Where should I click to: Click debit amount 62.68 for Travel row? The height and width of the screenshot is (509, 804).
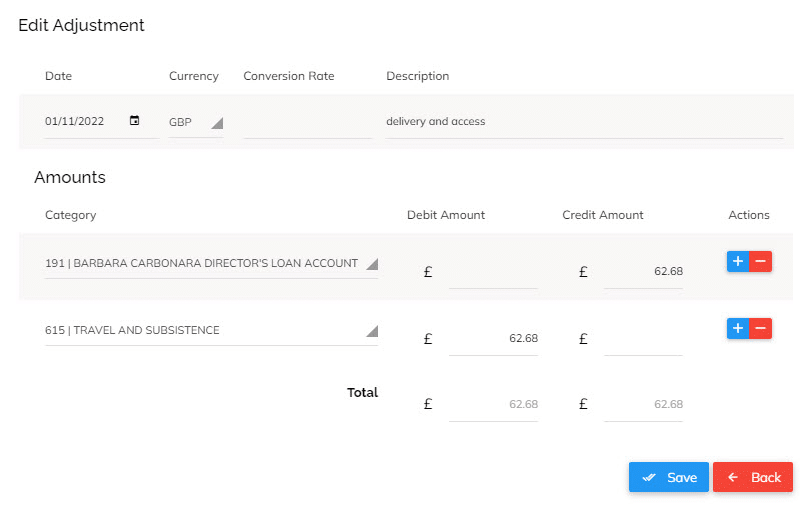pyautogui.click(x=493, y=339)
